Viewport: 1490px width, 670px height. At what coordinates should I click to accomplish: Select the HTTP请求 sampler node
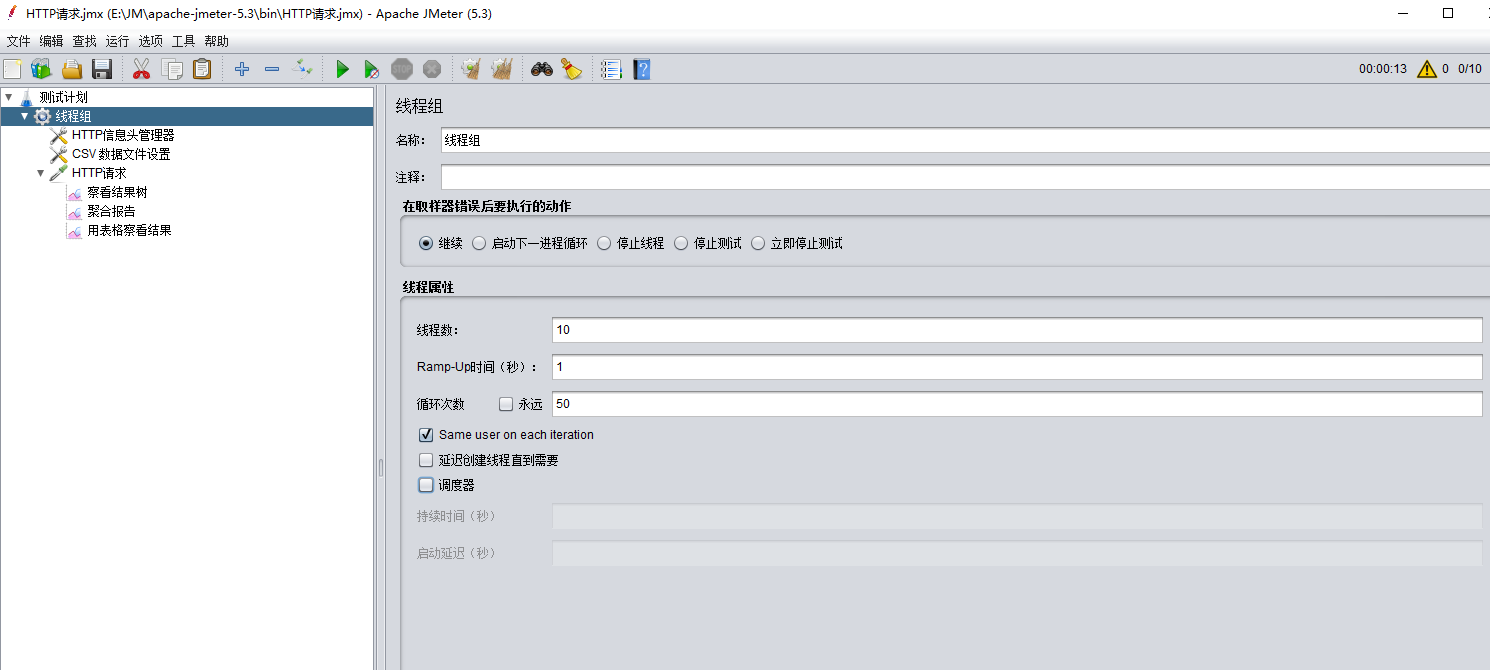(99, 173)
